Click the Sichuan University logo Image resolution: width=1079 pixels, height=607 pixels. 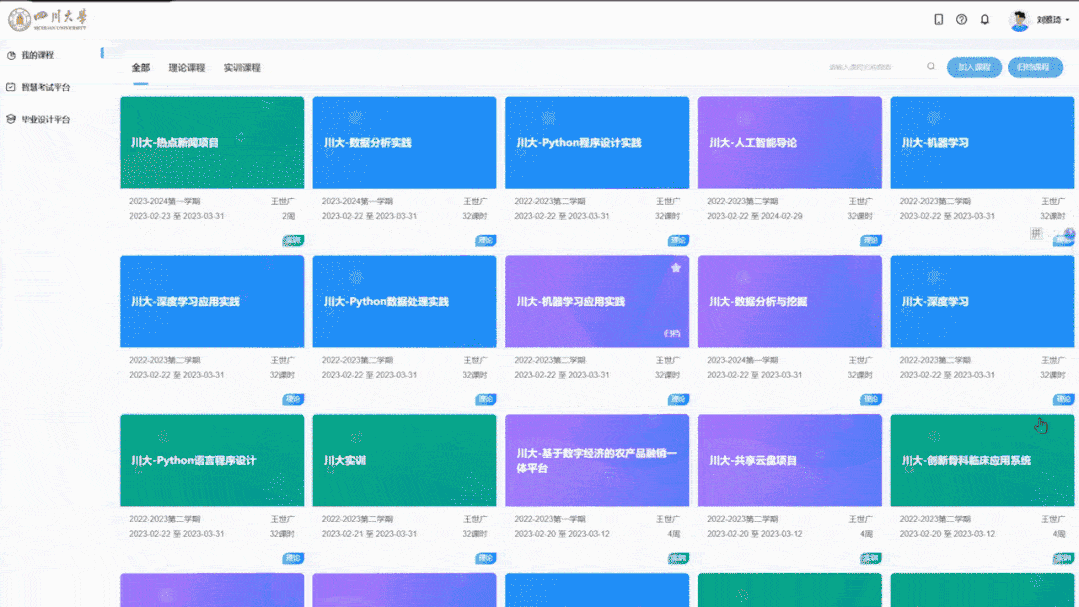click(x=48, y=19)
